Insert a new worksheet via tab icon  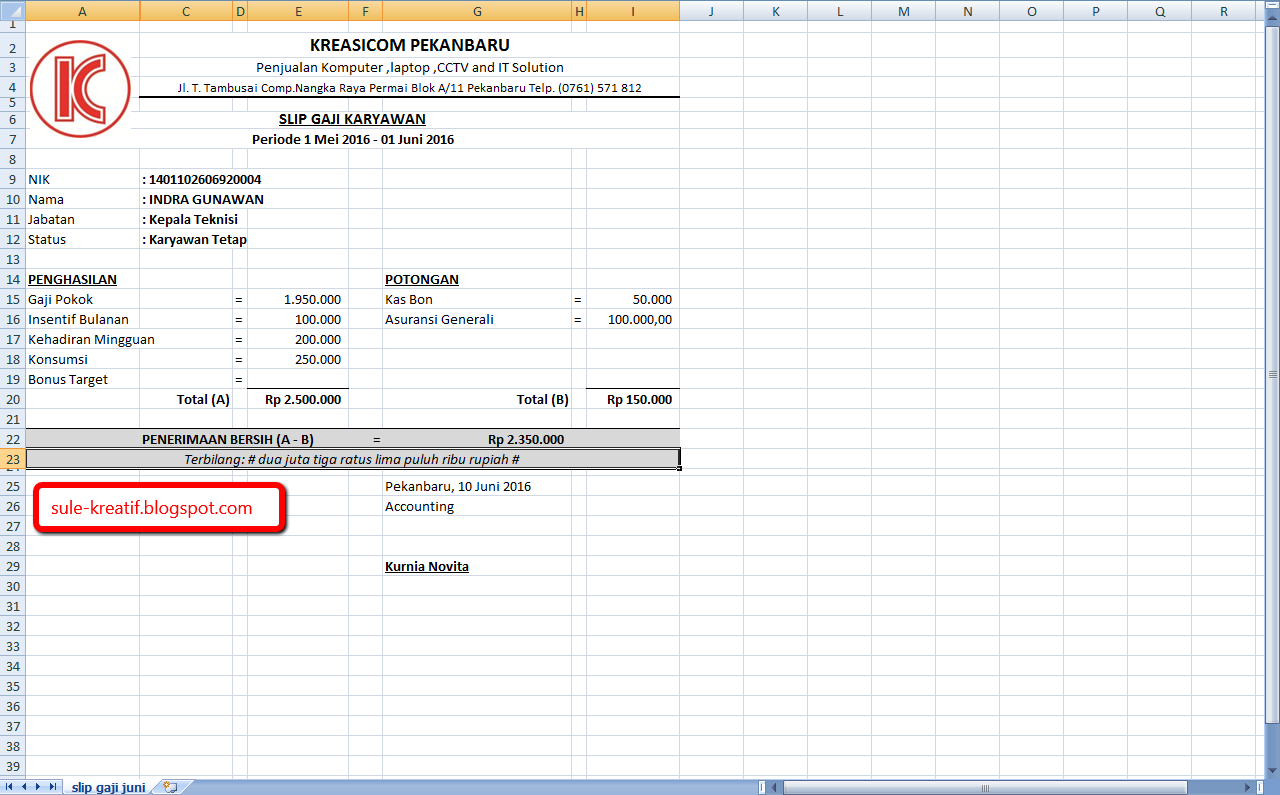tap(170, 787)
